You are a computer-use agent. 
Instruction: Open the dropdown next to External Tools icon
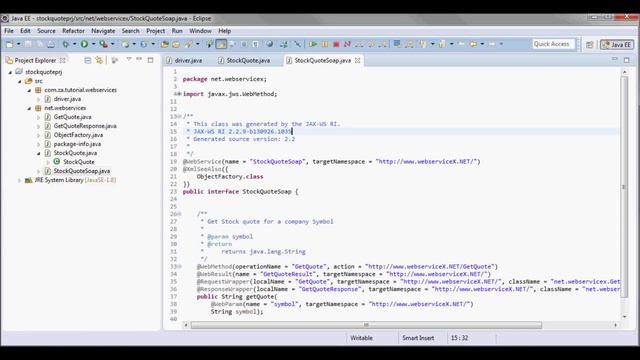click(x=113, y=44)
